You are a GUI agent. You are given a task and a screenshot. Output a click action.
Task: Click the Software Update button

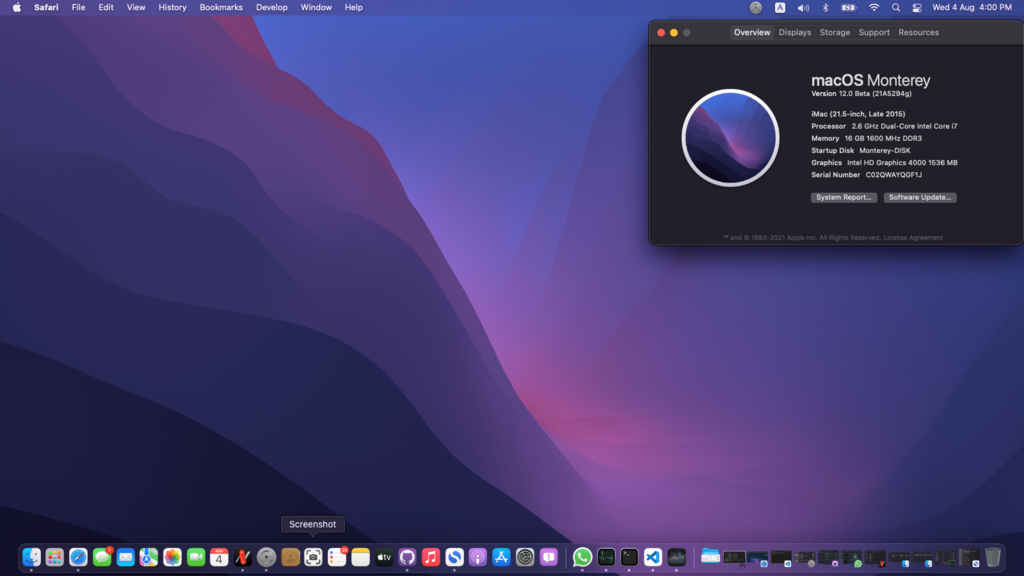point(920,197)
